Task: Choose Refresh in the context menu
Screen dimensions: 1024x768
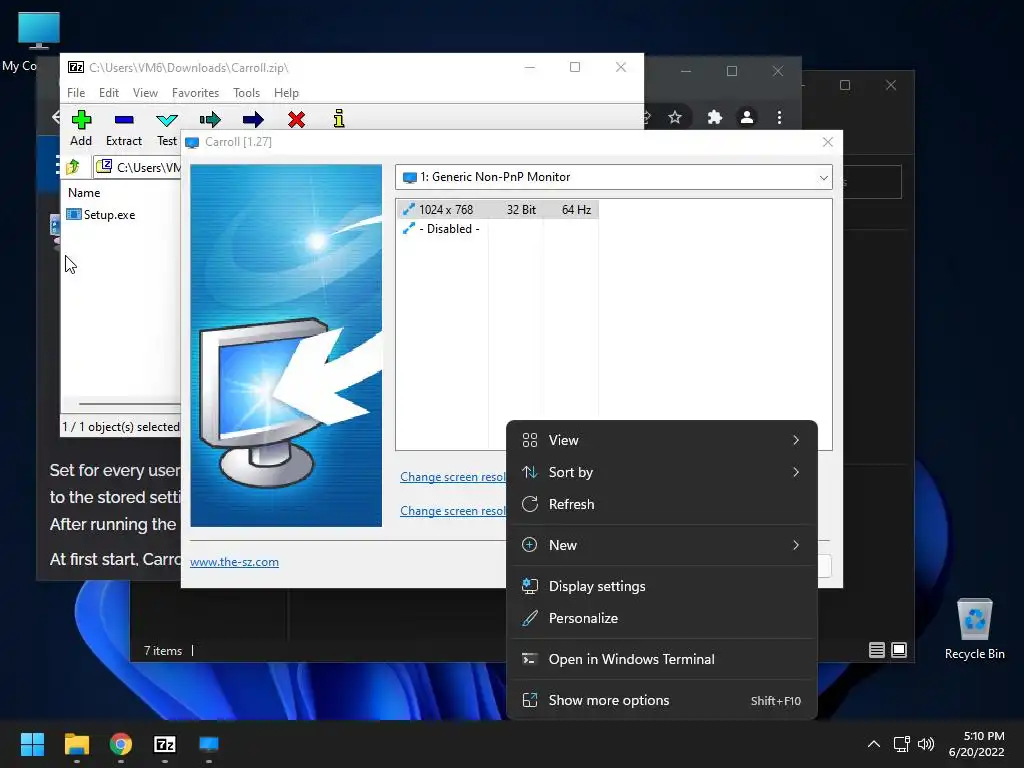Action: (x=661, y=504)
